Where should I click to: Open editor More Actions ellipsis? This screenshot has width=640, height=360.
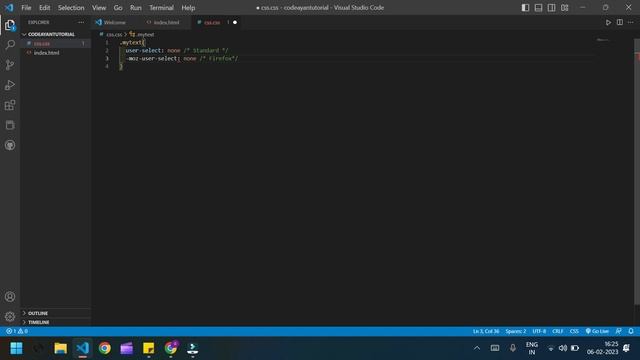point(631,22)
